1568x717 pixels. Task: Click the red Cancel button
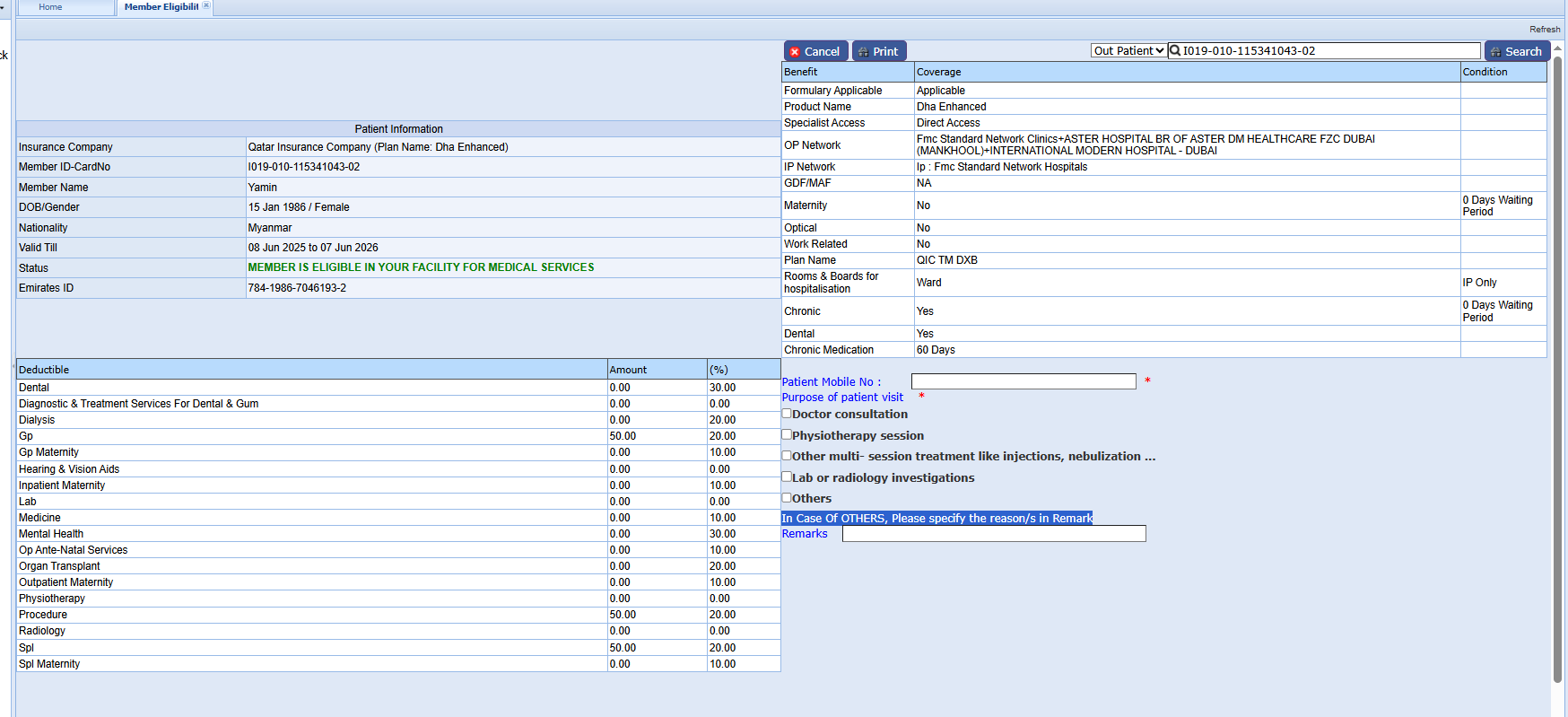[x=815, y=51]
